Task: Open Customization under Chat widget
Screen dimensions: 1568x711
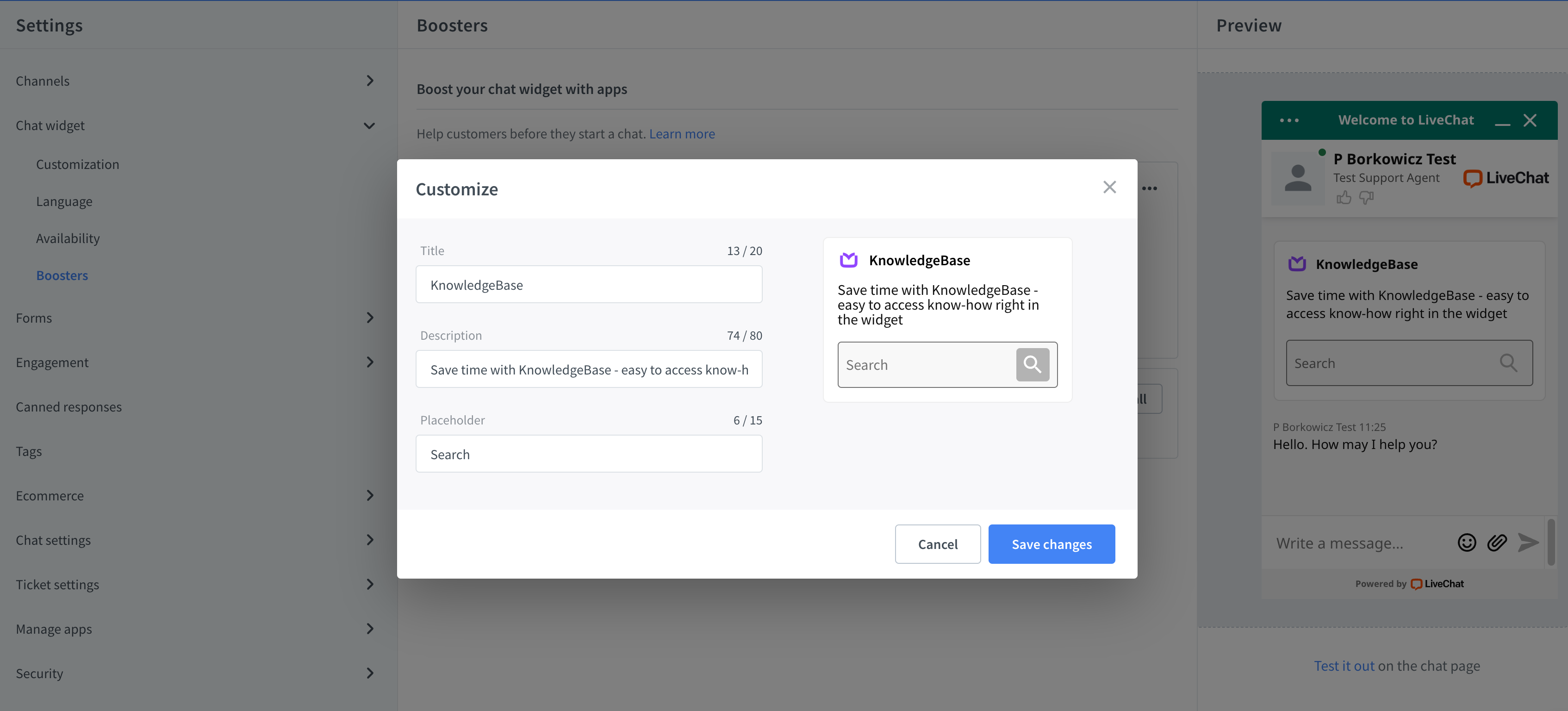Action: pyautogui.click(x=77, y=164)
